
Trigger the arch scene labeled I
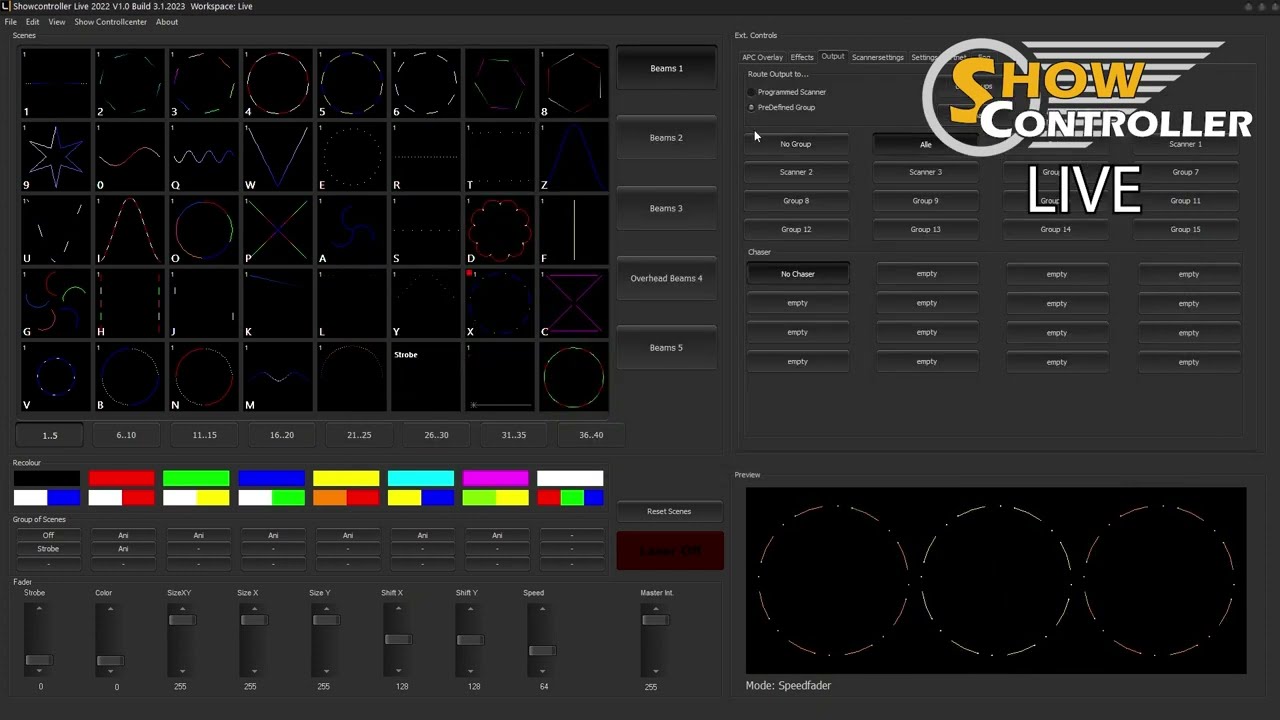click(x=129, y=230)
